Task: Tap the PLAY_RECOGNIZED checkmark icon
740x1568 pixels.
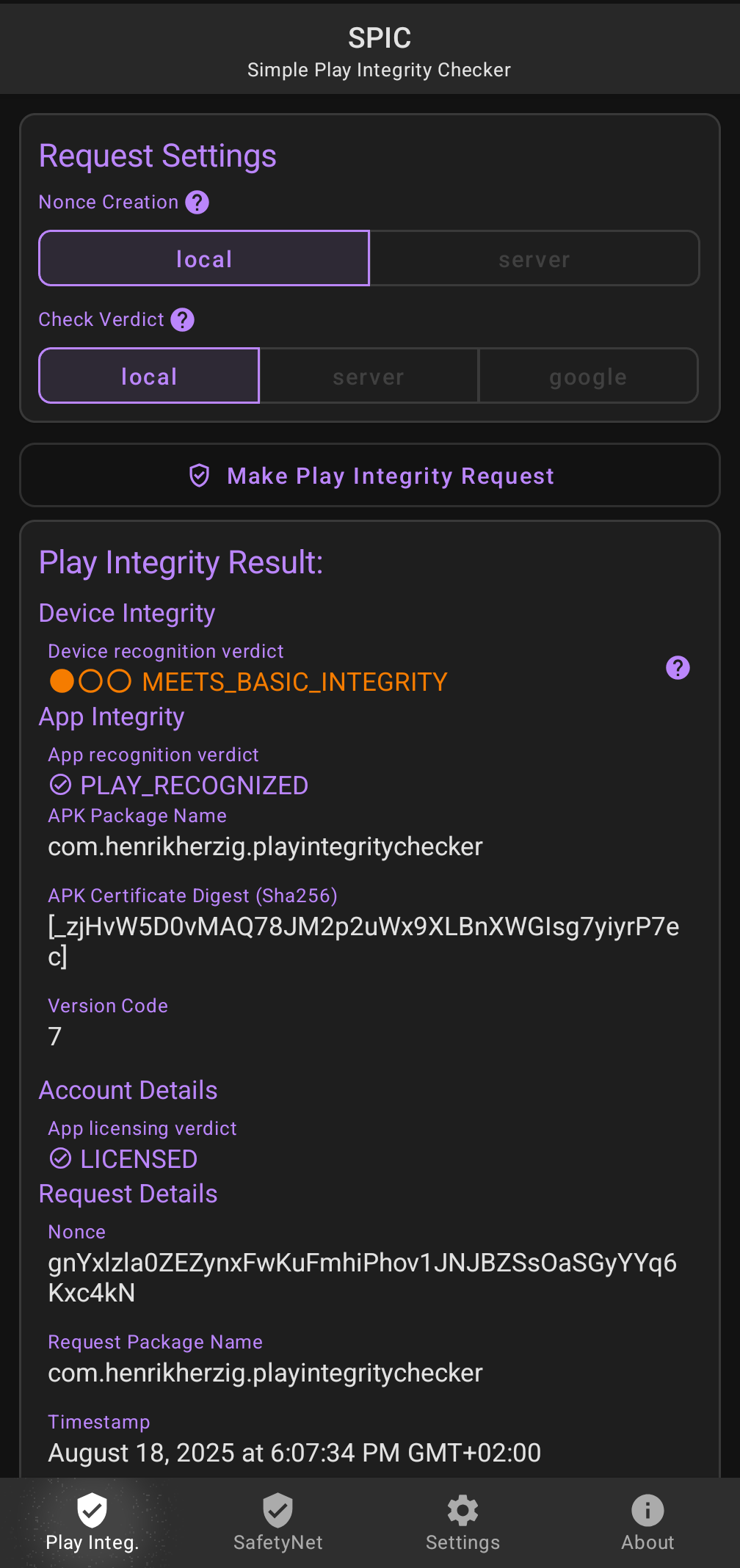Action: 60,785
